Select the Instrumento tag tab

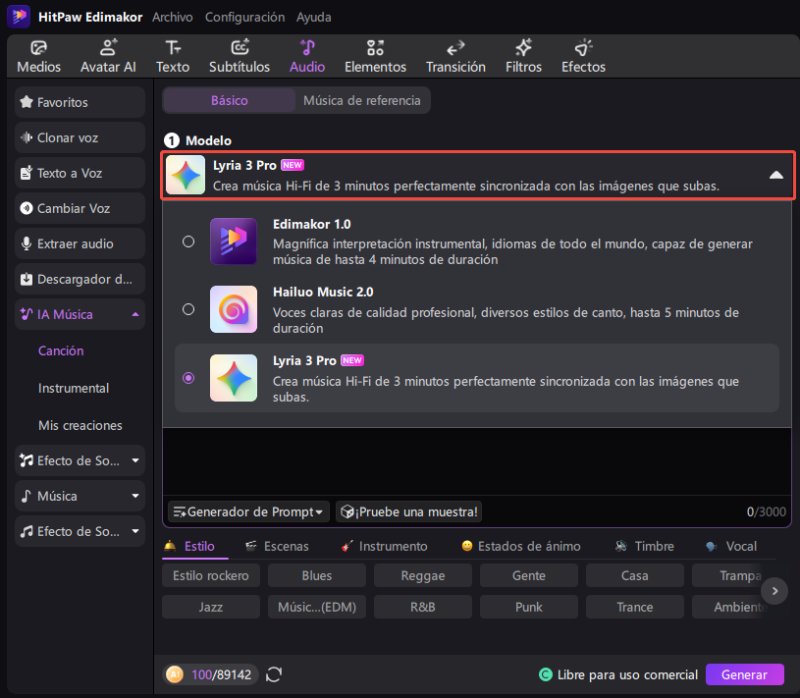point(385,546)
